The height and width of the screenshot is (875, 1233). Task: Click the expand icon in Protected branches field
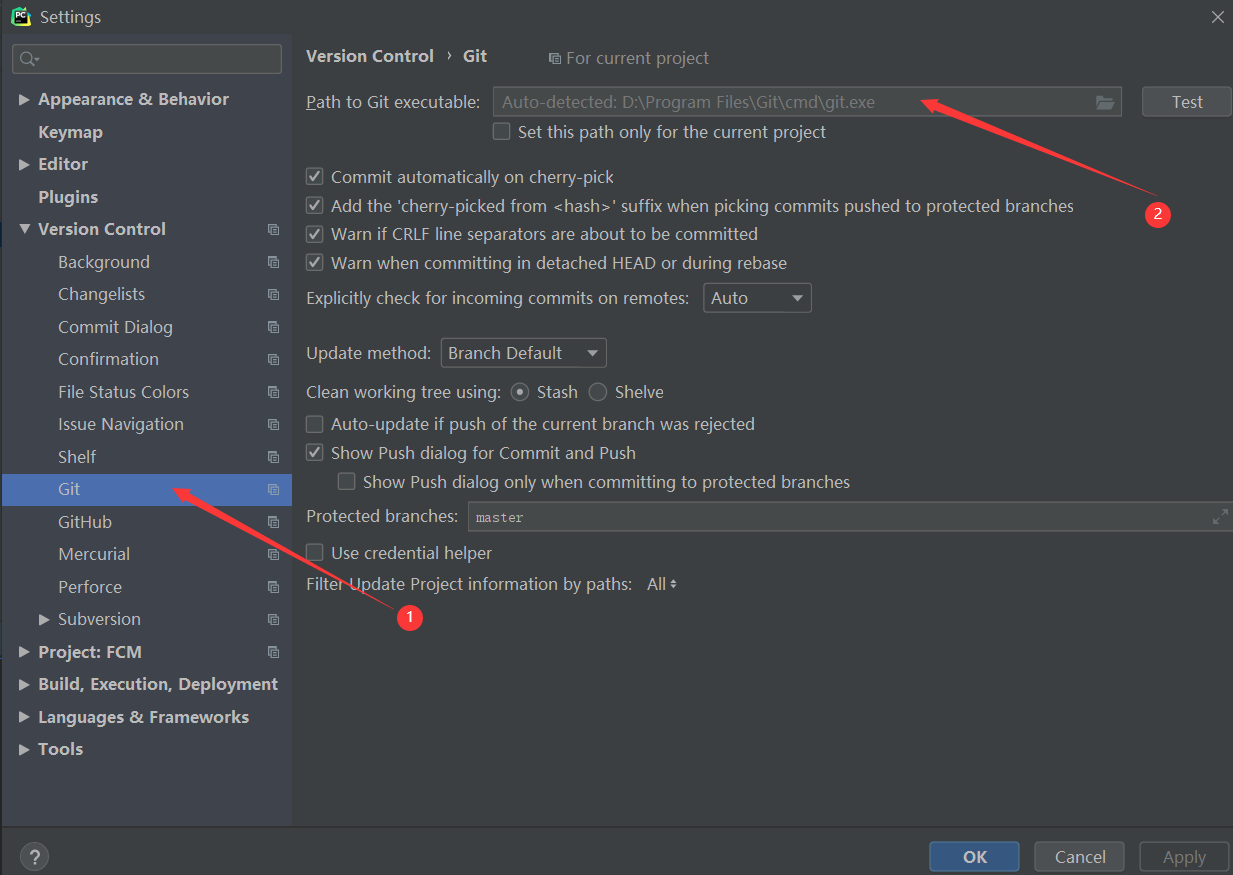[1220, 517]
